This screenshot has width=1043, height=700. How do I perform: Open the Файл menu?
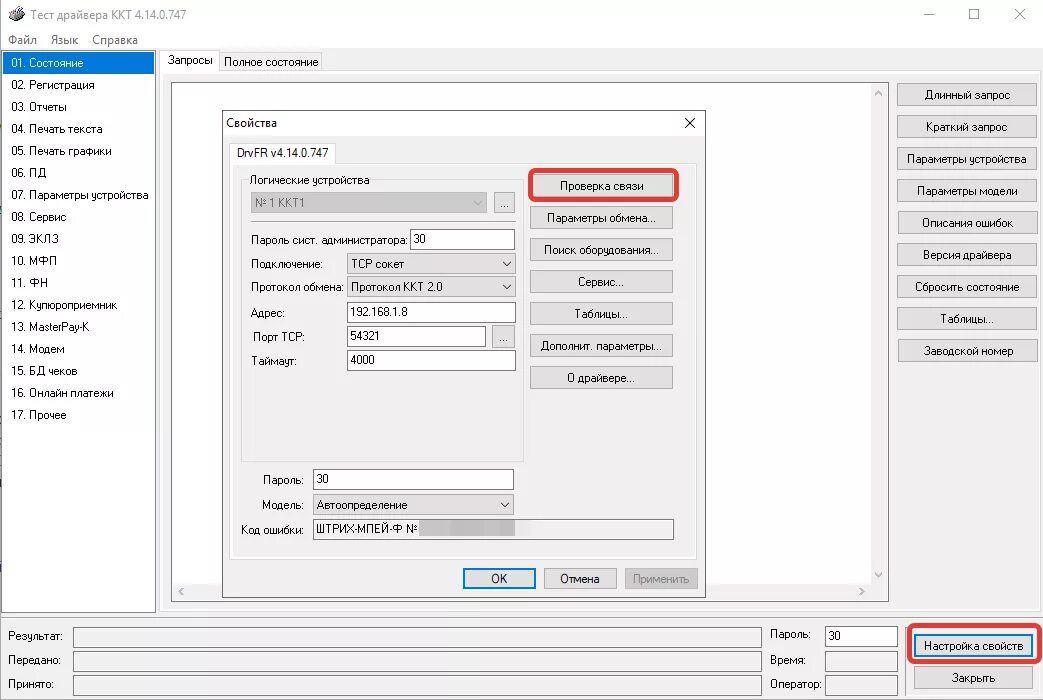point(23,40)
